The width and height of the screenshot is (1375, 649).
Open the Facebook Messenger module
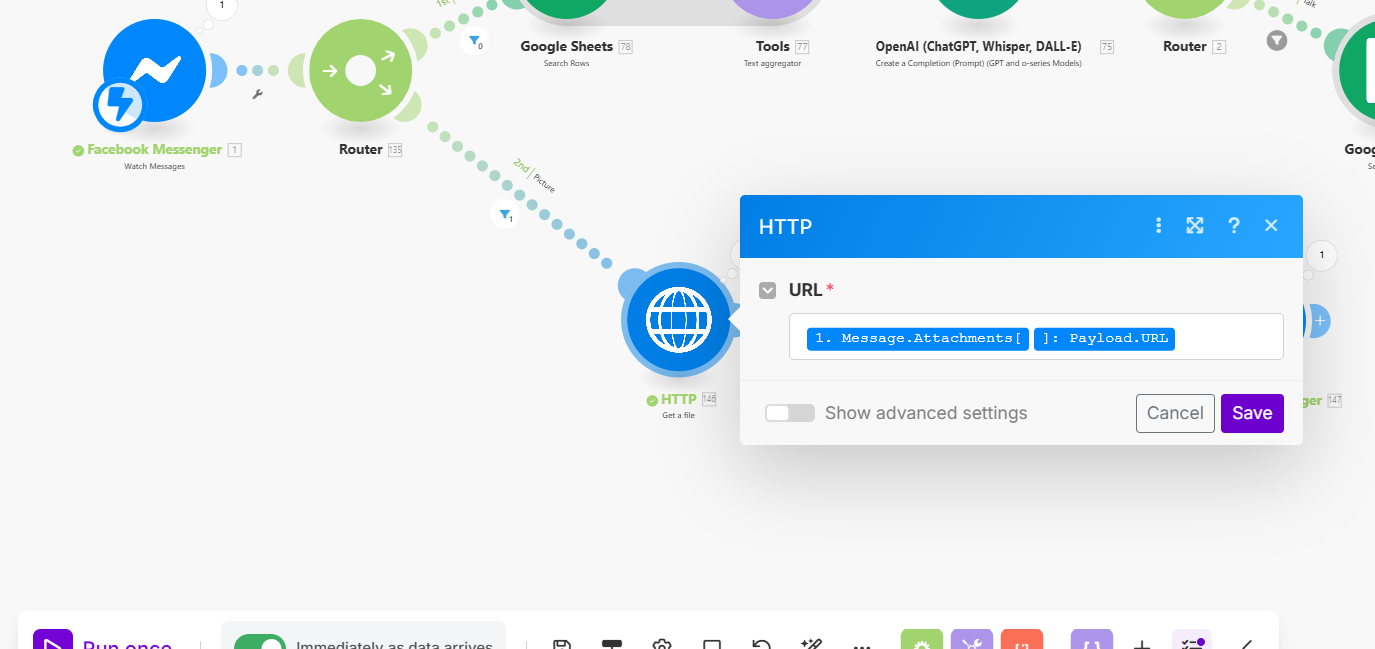pos(154,72)
